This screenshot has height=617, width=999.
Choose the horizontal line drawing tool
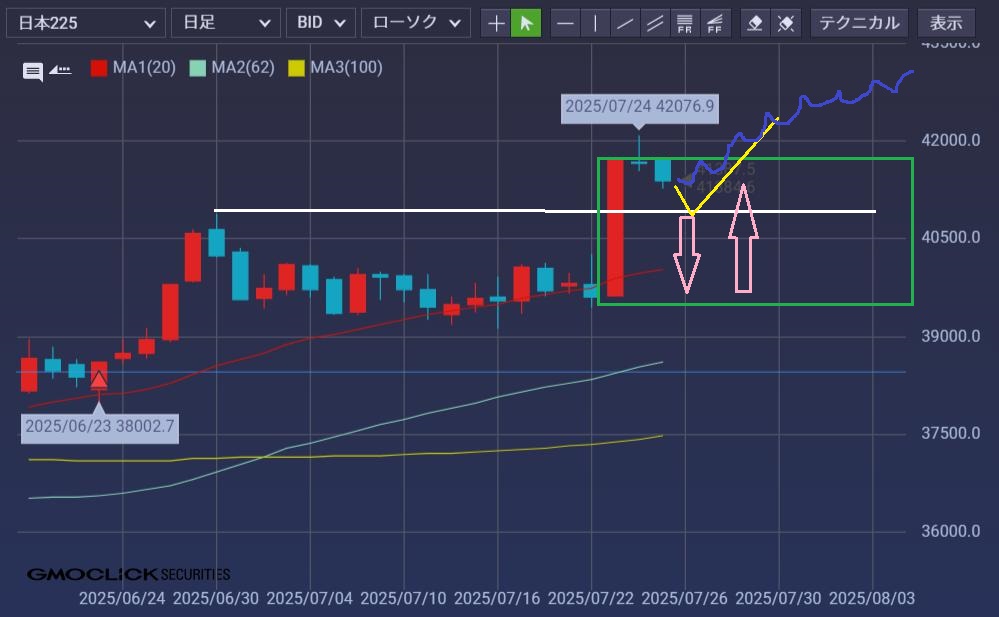point(565,24)
